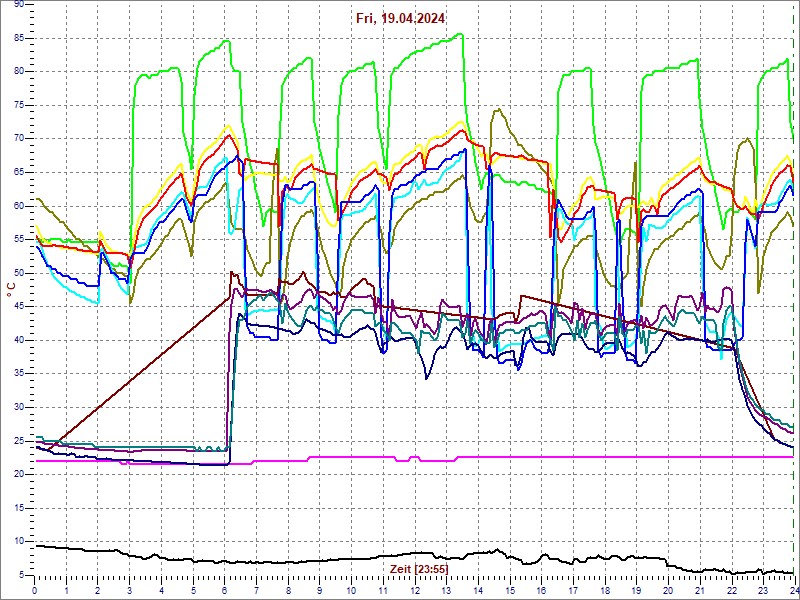The height and width of the screenshot is (600, 800).
Task: Click hour 17 on the time axis
Action: point(573,589)
